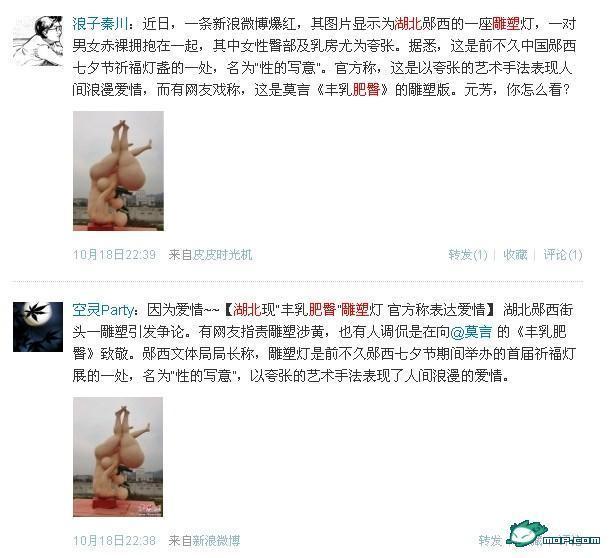The width and height of the screenshot is (610, 558).
Task: Open source link 新浪微博
Action: pos(217,540)
